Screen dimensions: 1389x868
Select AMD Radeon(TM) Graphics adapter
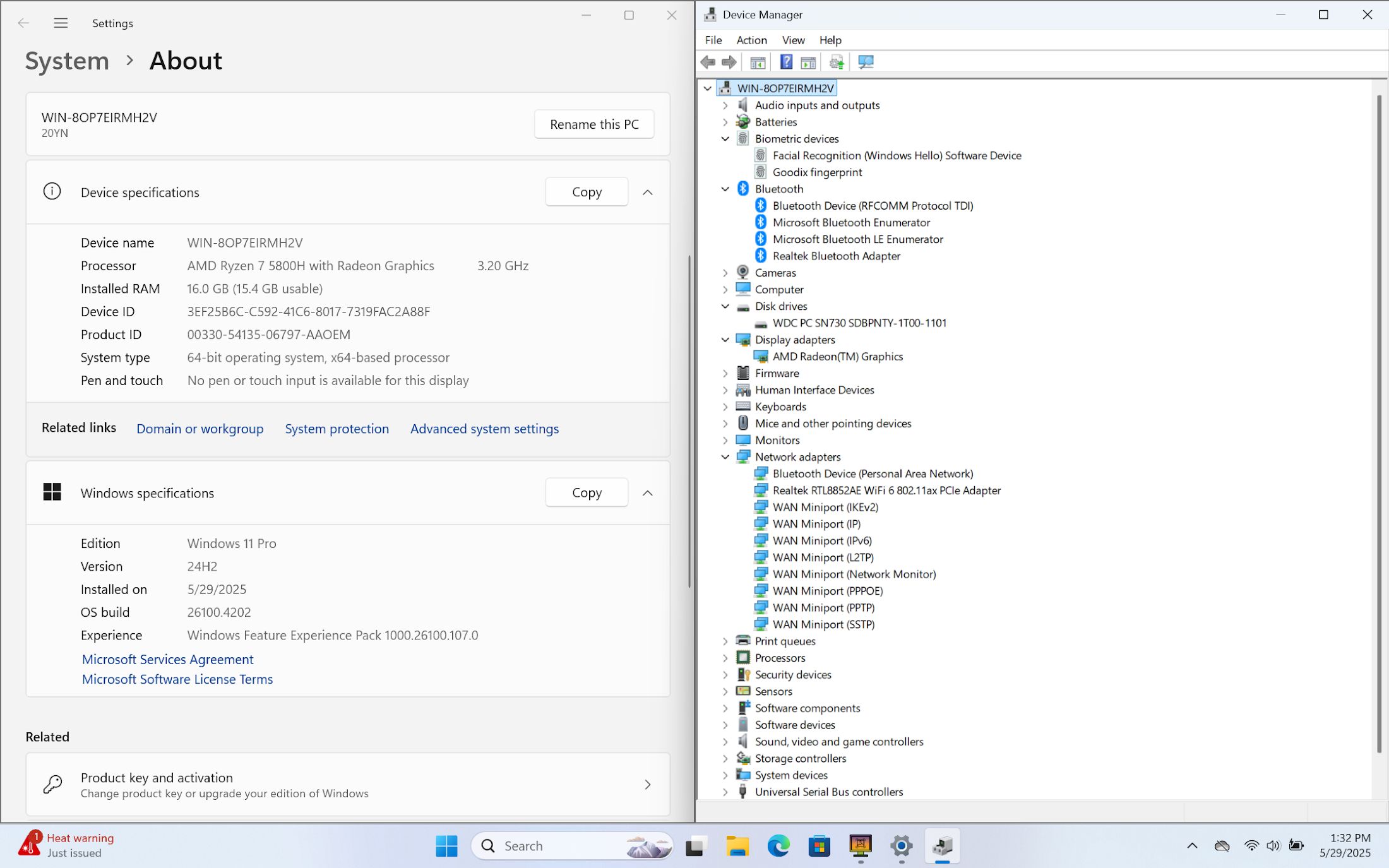click(837, 357)
